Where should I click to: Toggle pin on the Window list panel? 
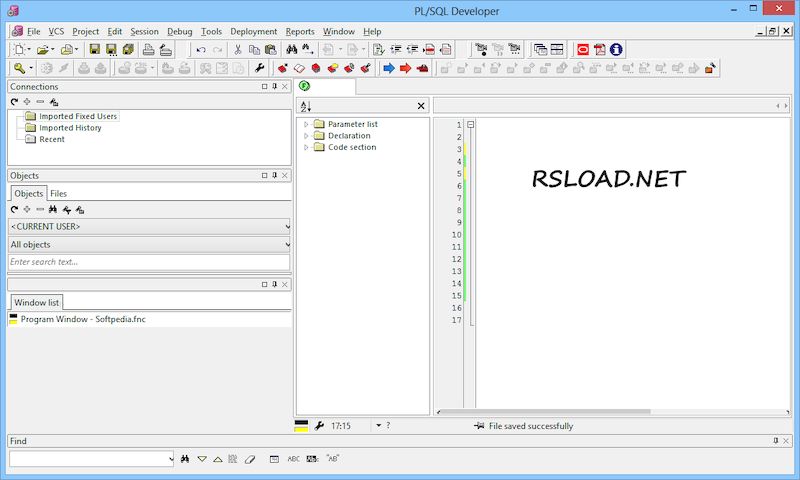pyautogui.click(x=274, y=284)
